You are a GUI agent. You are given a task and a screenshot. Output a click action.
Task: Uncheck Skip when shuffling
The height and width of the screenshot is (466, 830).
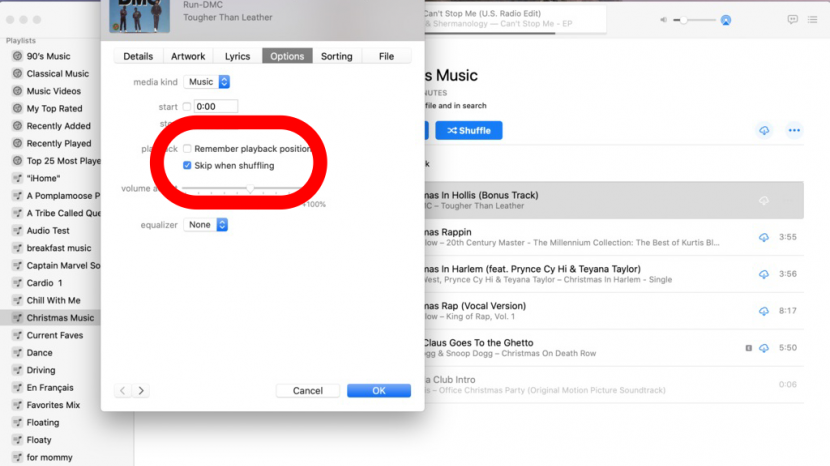(187, 165)
